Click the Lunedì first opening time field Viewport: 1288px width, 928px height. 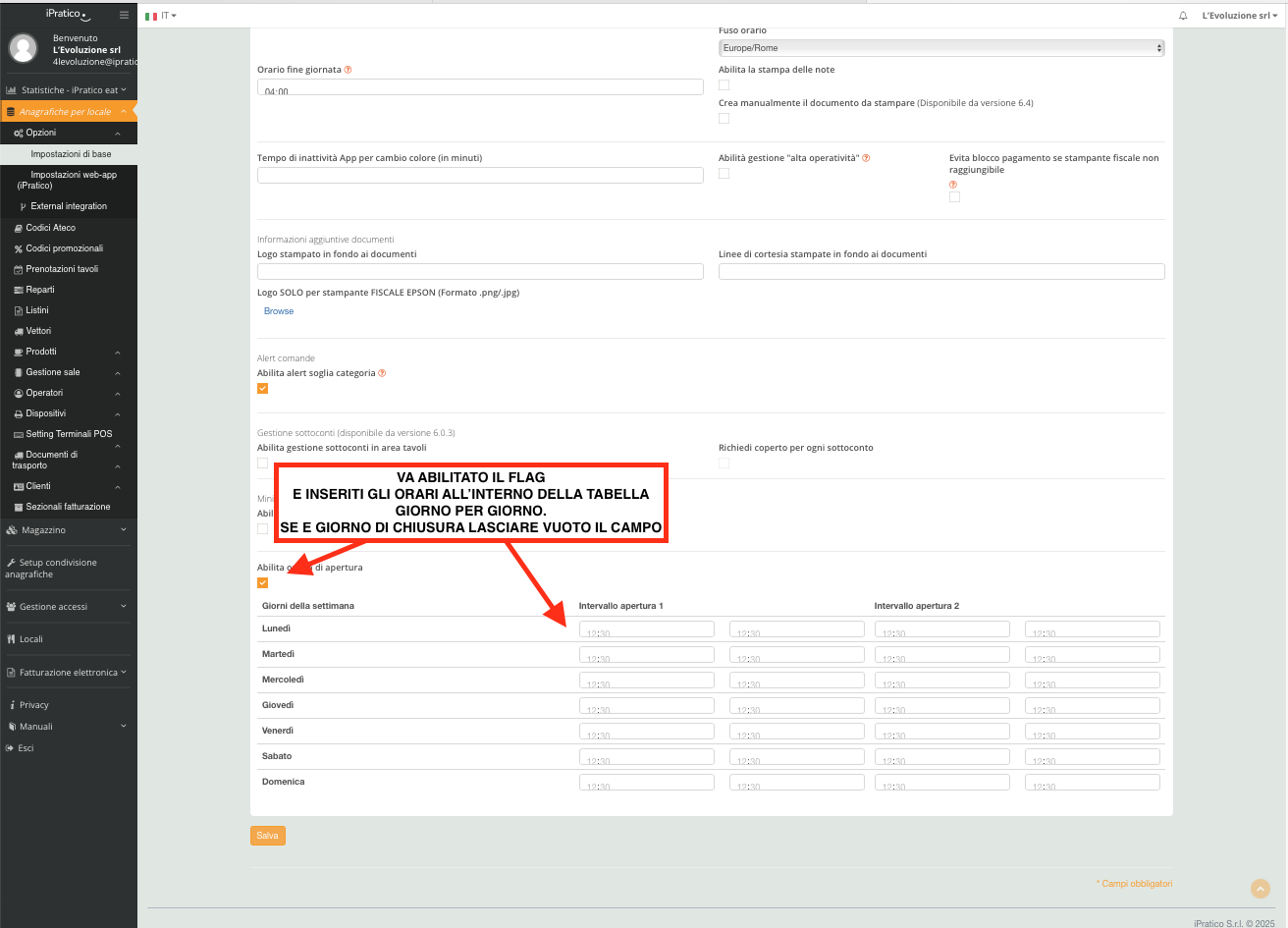[x=646, y=629]
